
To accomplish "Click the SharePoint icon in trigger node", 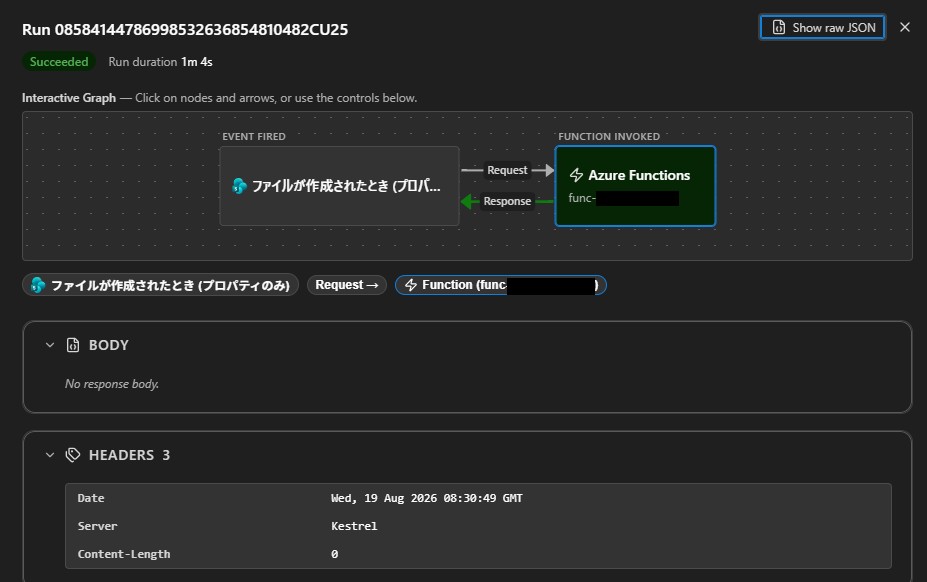I will 239,186.
